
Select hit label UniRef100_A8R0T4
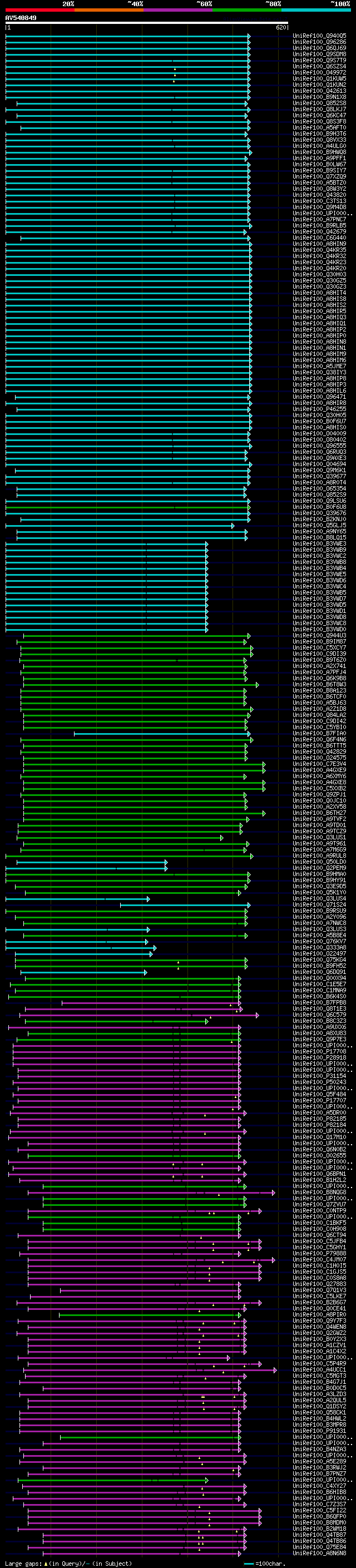tap(319, 483)
